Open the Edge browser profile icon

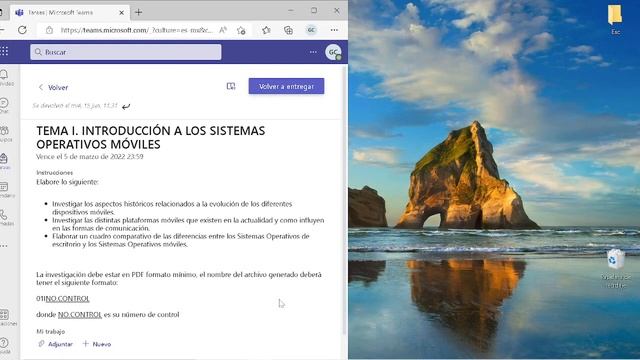311,30
